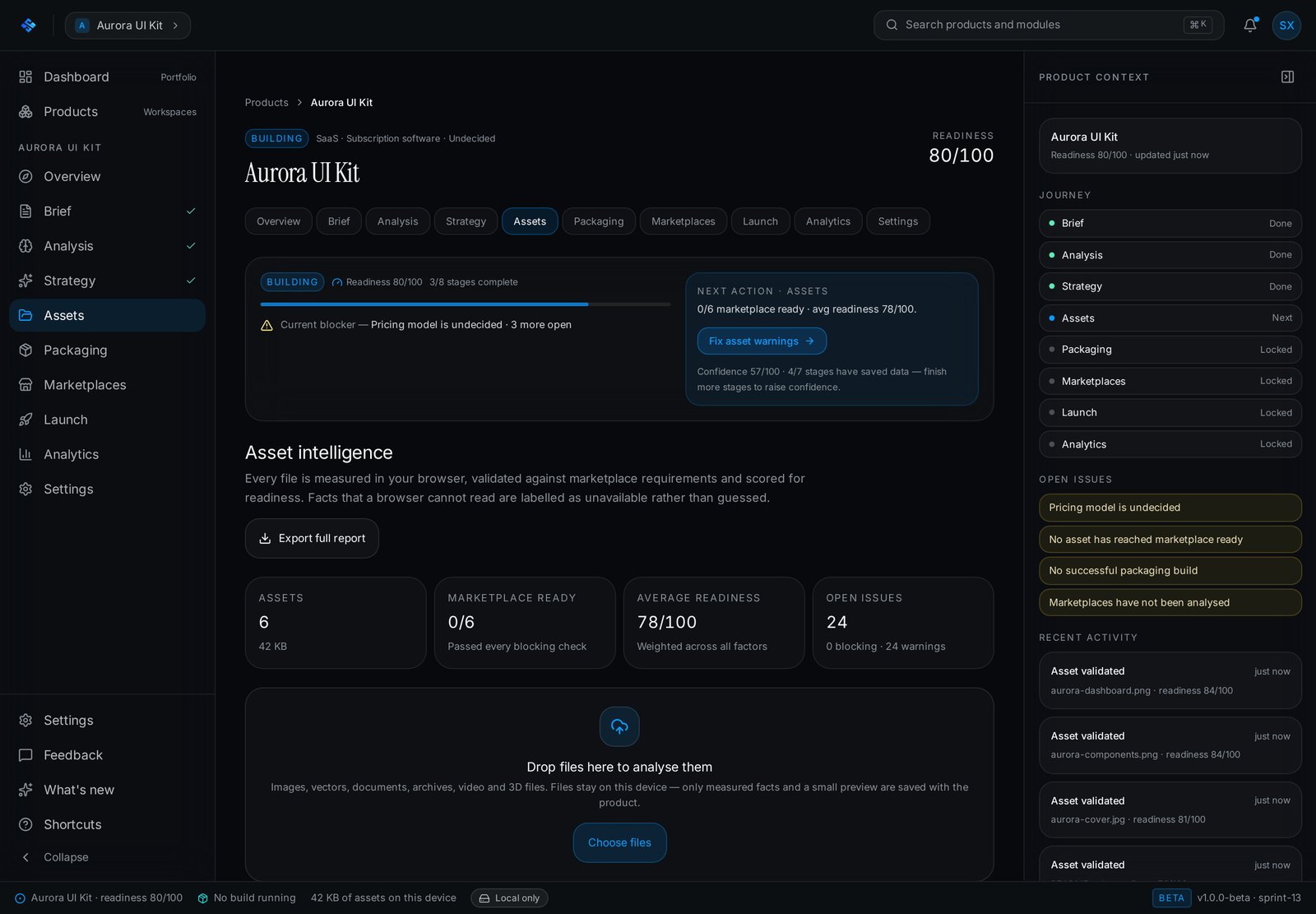
Task: Open the Aurora UI Kit product switcher
Action: point(127,26)
